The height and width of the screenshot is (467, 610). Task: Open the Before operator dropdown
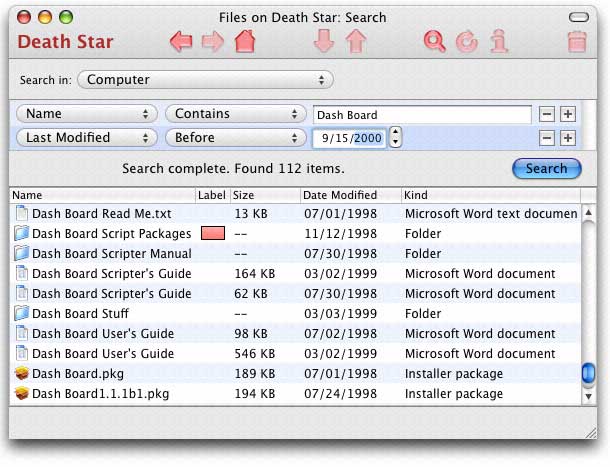click(x=236, y=138)
